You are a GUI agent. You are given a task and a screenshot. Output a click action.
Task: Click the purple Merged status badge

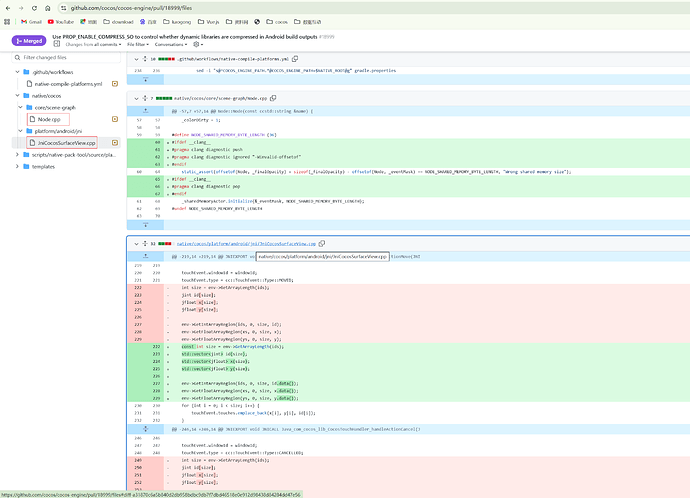(x=29, y=41)
